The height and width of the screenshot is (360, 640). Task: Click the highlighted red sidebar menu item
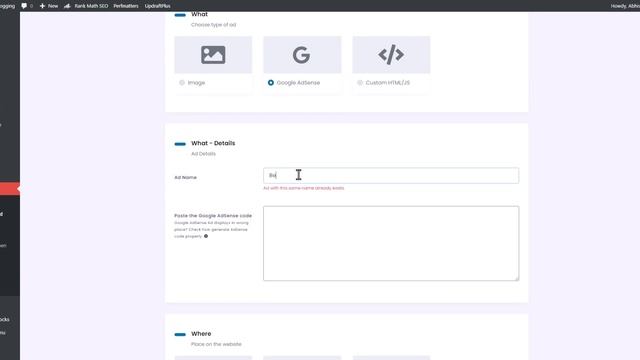(x=9, y=189)
